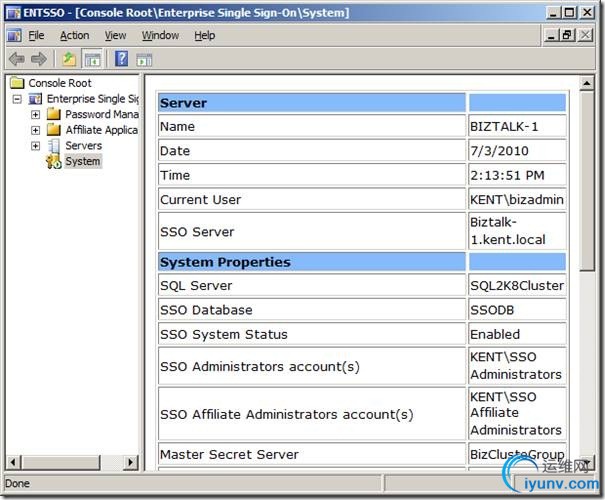Click the MMC icon beside the File menu
The image size is (605, 500).
[x=14, y=35]
